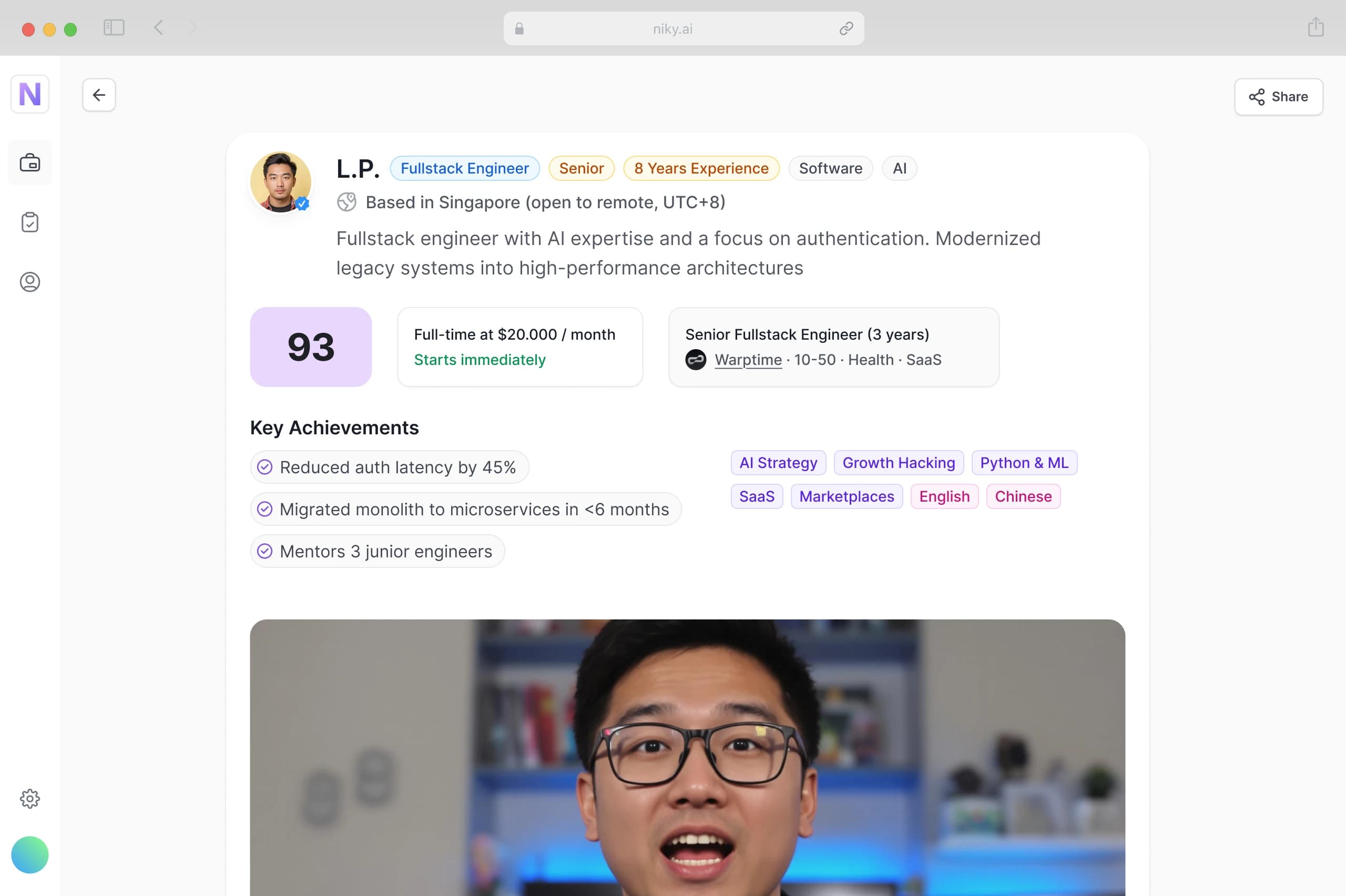This screenshot has width=1346, height=896.
Task: Click check icon beside Reduced auth latency
Action: (x=264, y=467)
